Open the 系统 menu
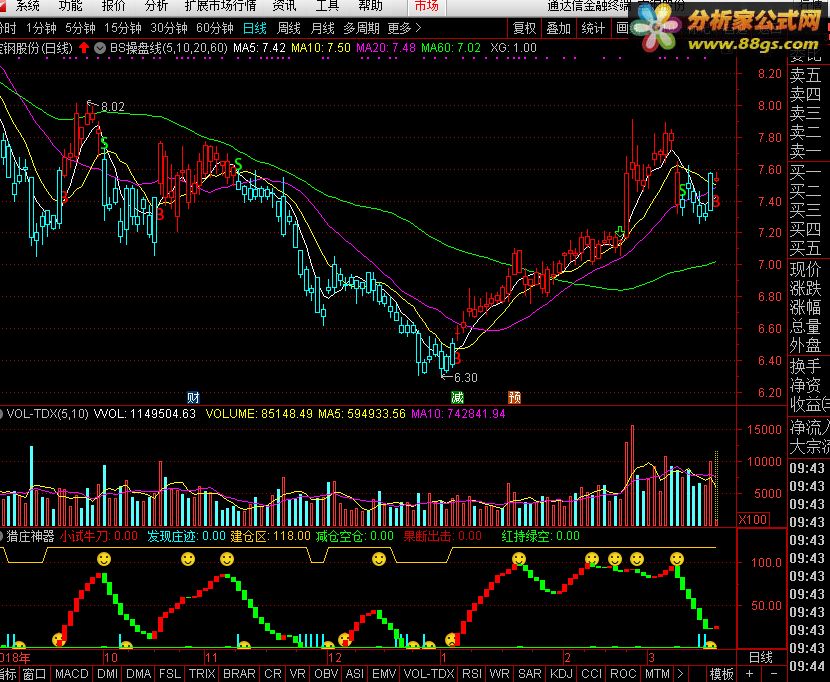 tap(28, 6)
